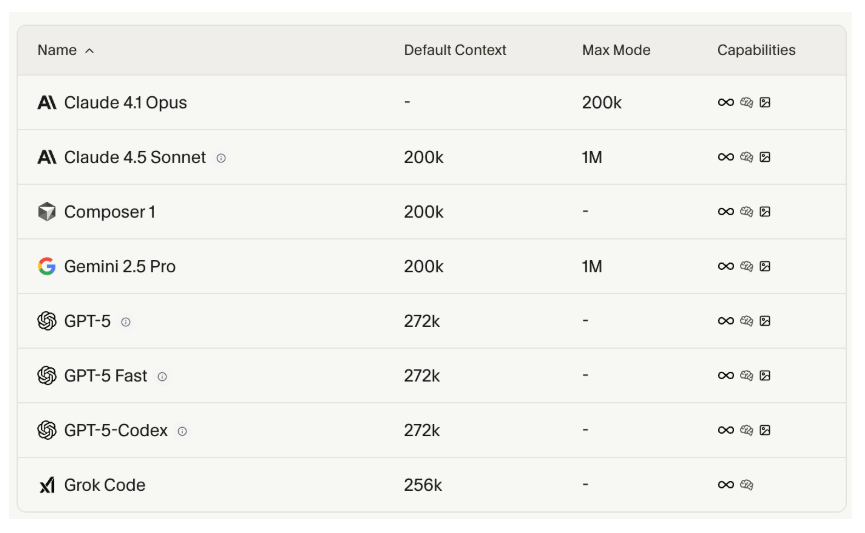Click the image support icon for Gemini 2.5 Pro

pyautogui.click(x=765, y=266)
